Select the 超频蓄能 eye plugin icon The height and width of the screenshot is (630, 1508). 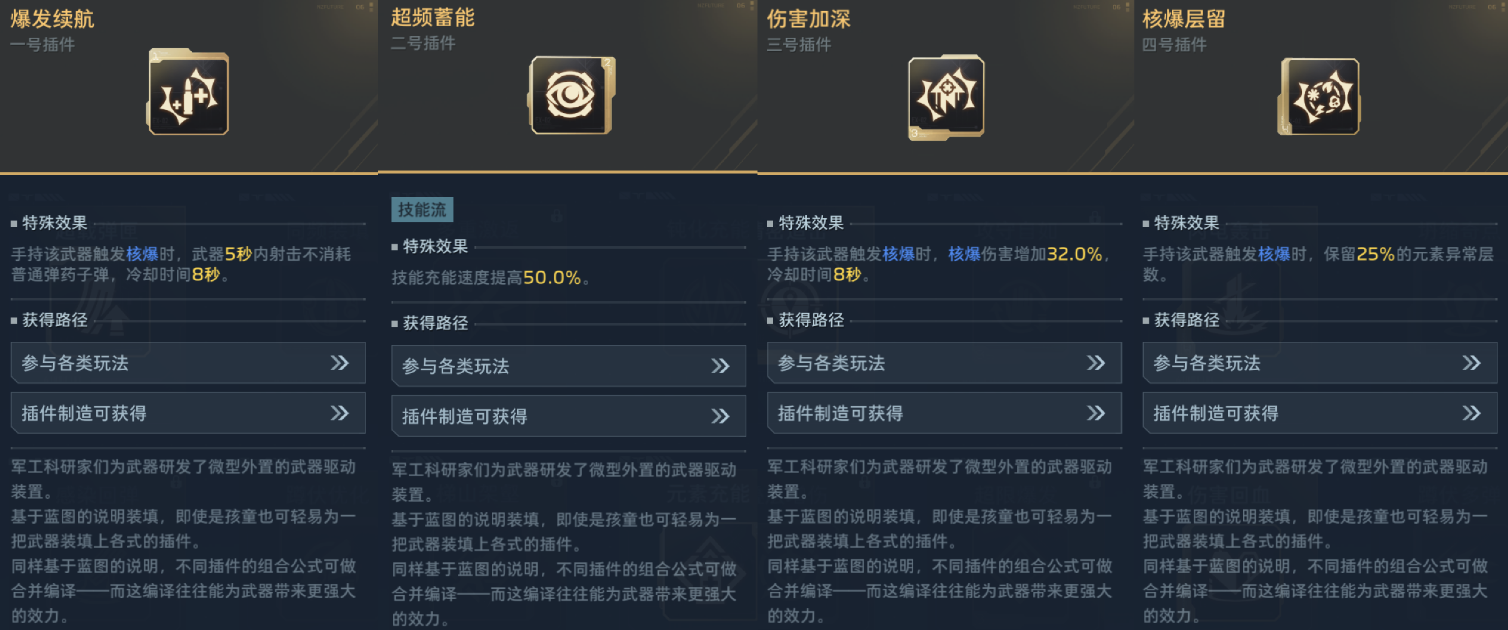570,96
